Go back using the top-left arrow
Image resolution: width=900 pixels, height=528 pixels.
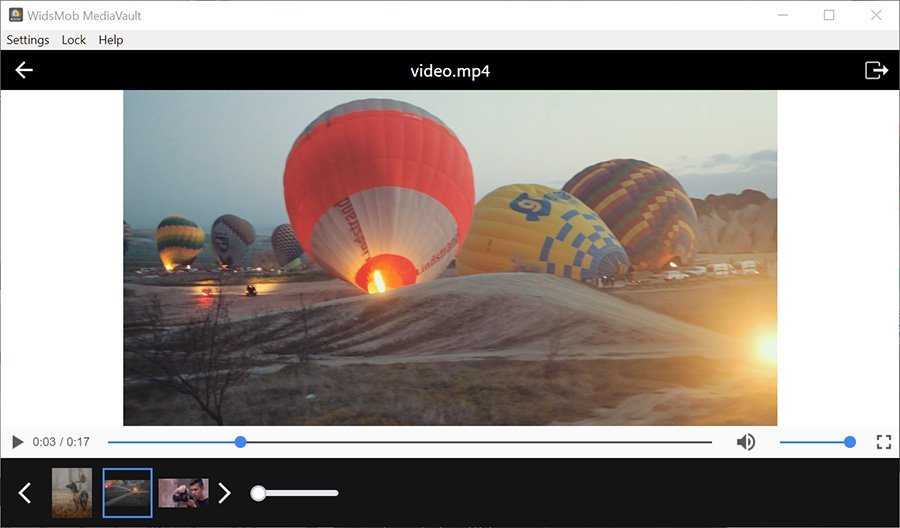click(24, 70)
